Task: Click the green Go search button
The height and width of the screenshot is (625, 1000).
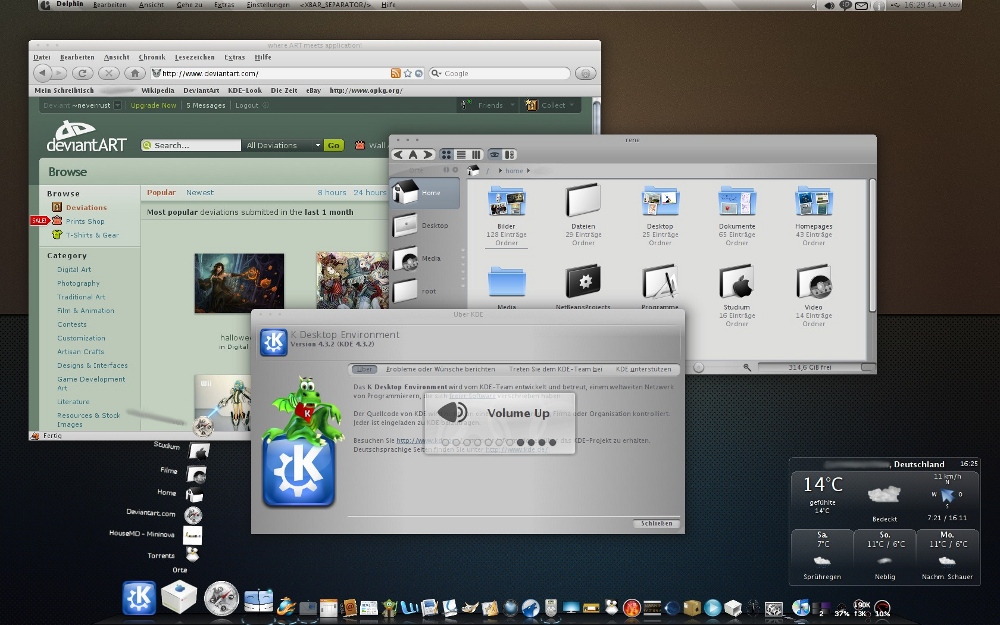Action: click(x=334, y=145)
